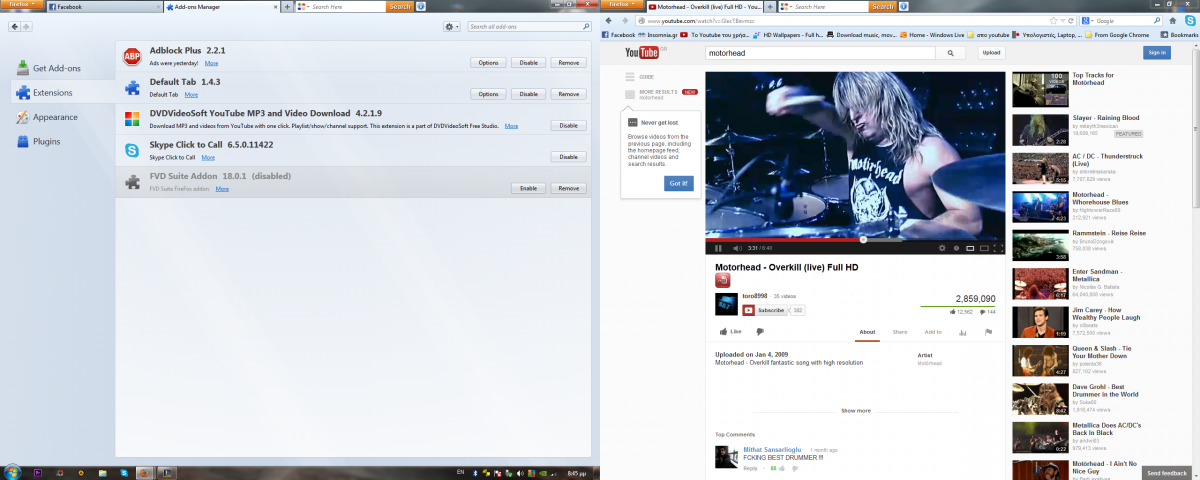The width and height of the screenshot is (1200, 480).
Task: Open the Firefox menu in the Add-ons Manager window
Action: pyautogui.click(x=22, y=5)
